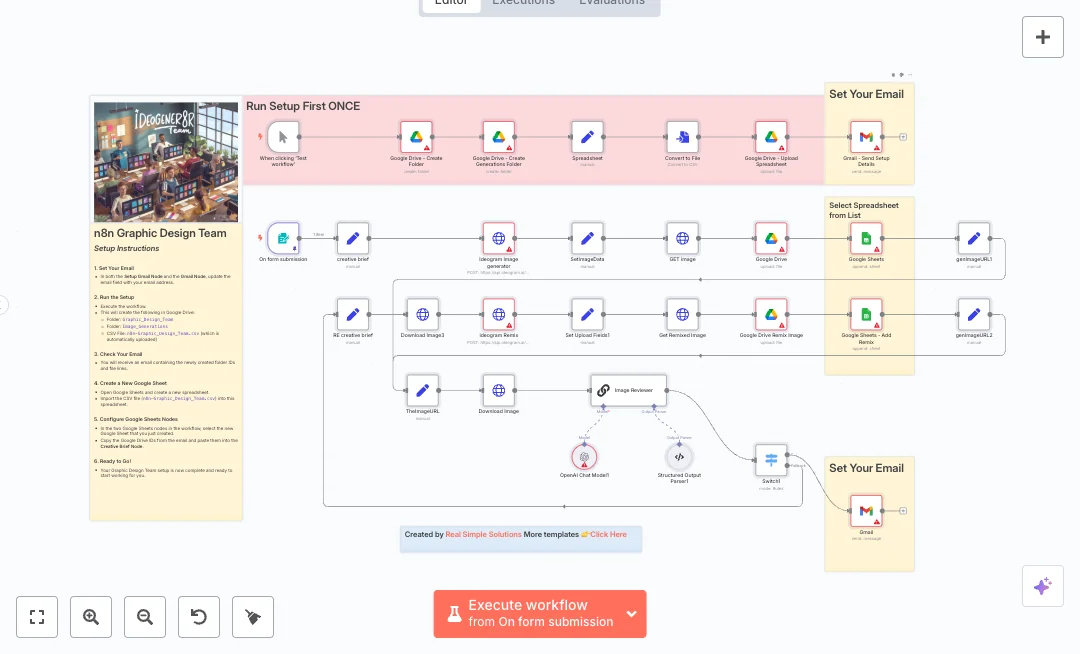Viewport: 1080px width, 654px height.
Task: Select the OpenAI Chat Model1 node
Action: (584, 456)
